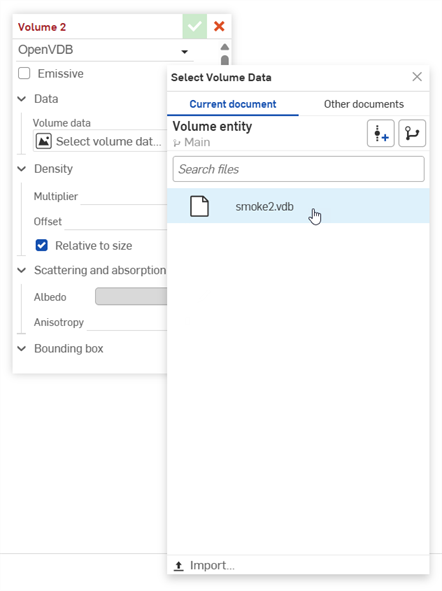Click the Search files input field
Viewport: 442px width, 591px height.
(298, 169)
